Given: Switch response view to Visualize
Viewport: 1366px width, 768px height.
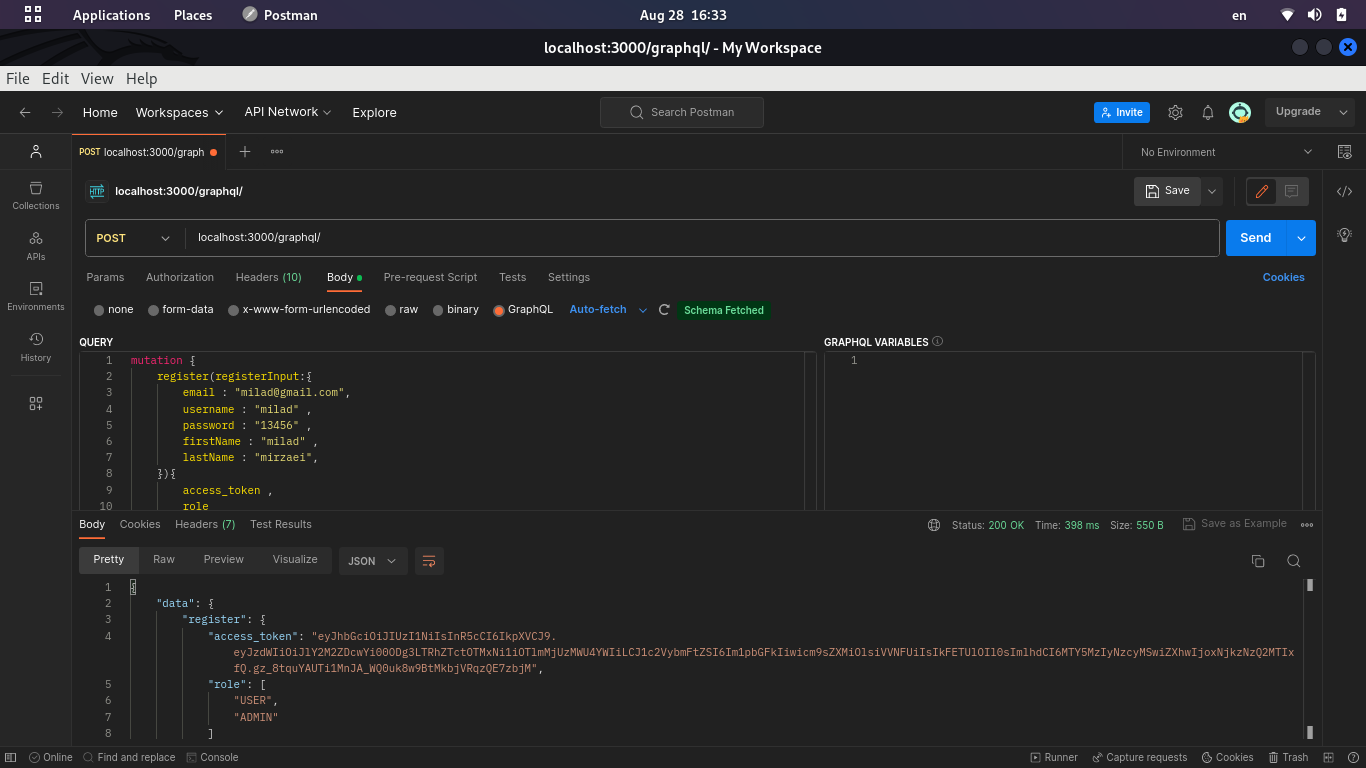Looking at the screenshot, I should (x=295, y=560).
